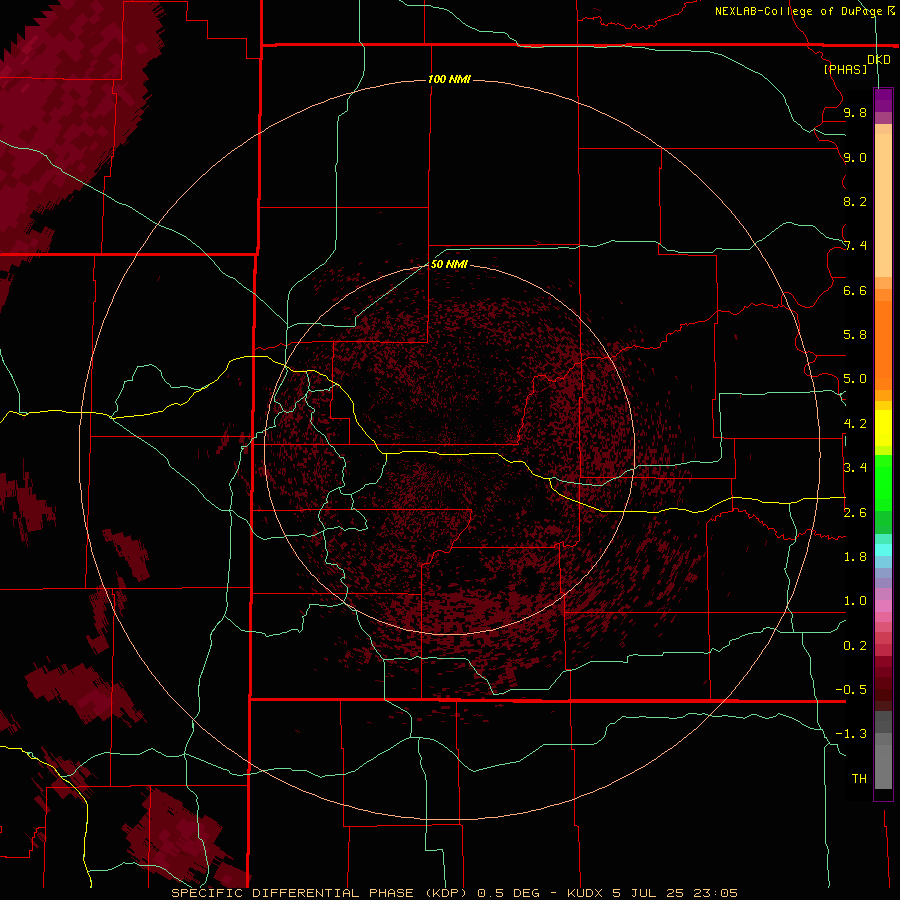The width and height of the screenshot is (900, 900).
Task: Click the 7.4 legend value
Action: point(855,246)
